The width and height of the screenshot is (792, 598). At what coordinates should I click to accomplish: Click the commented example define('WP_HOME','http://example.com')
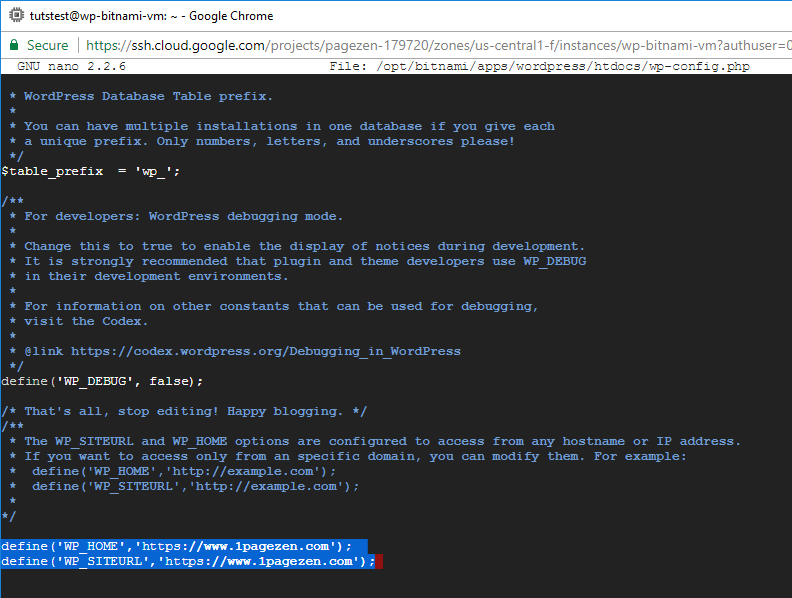[x=184, y=471]
